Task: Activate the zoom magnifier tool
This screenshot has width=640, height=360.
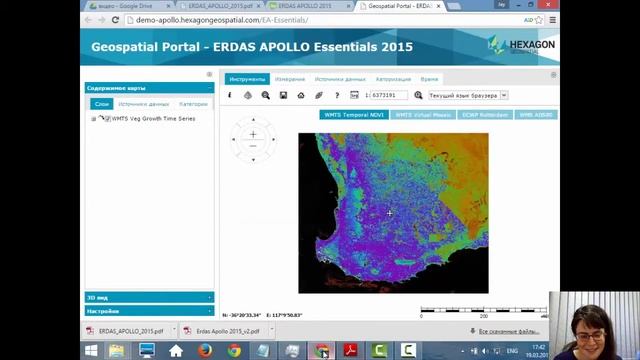Action: click(x=266, y=95)
